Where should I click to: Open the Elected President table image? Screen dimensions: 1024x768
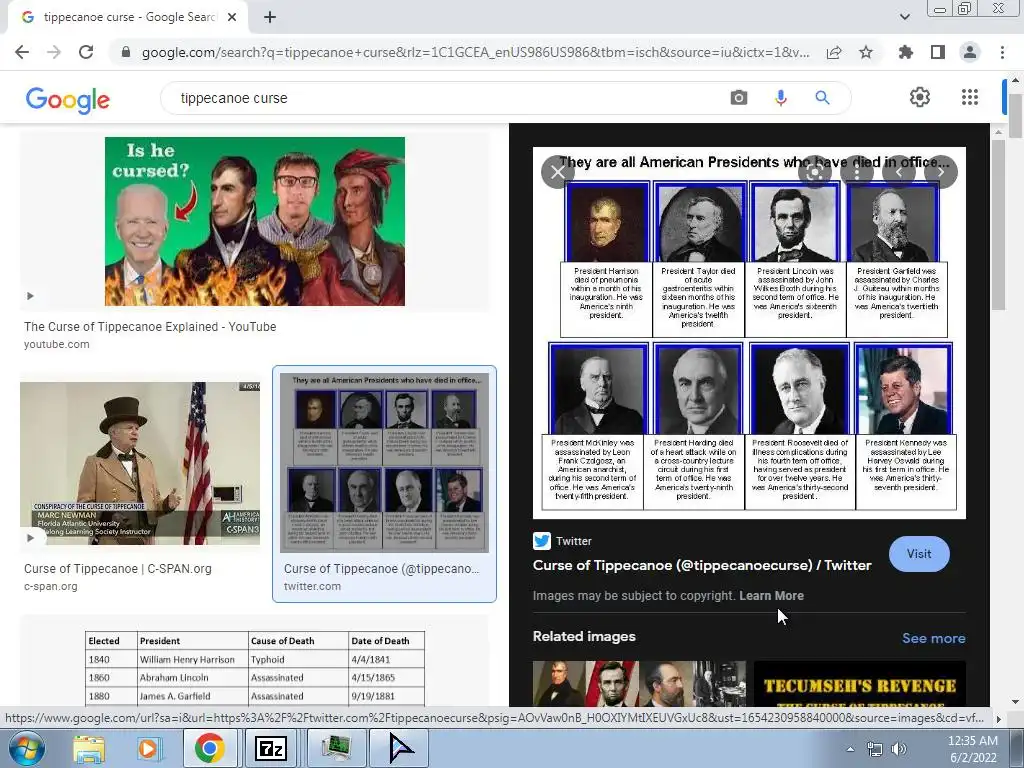(255, 667)
